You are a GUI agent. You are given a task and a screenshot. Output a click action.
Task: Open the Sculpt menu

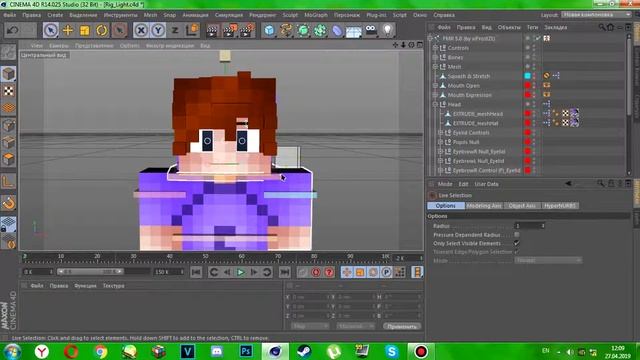[290, 15]
